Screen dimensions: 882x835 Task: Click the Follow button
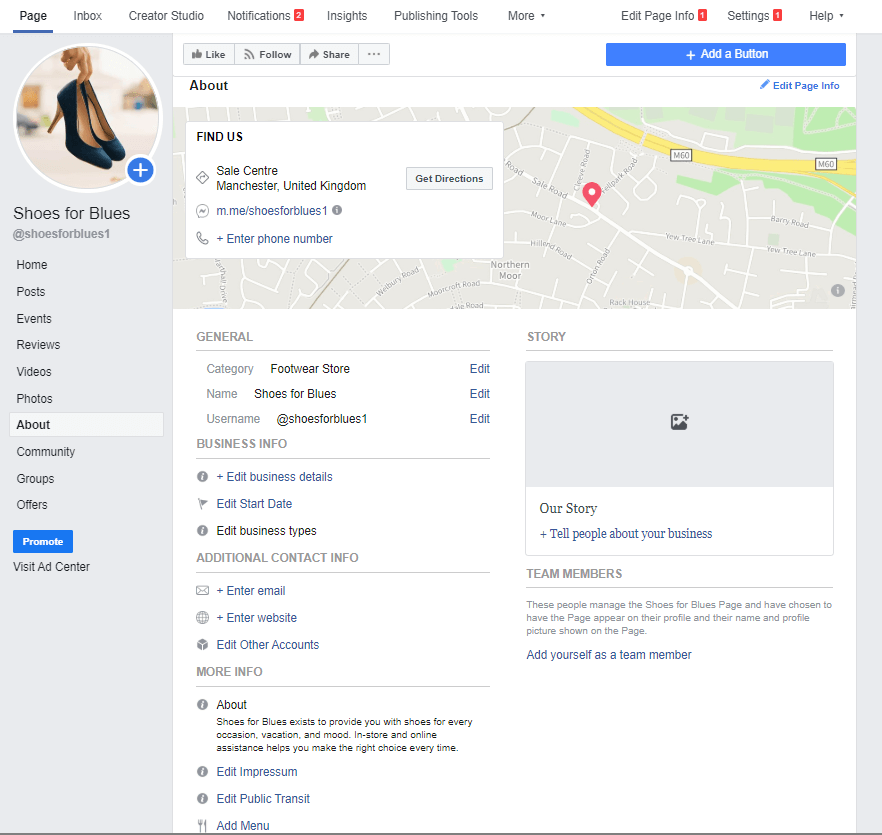pos(267,54)
